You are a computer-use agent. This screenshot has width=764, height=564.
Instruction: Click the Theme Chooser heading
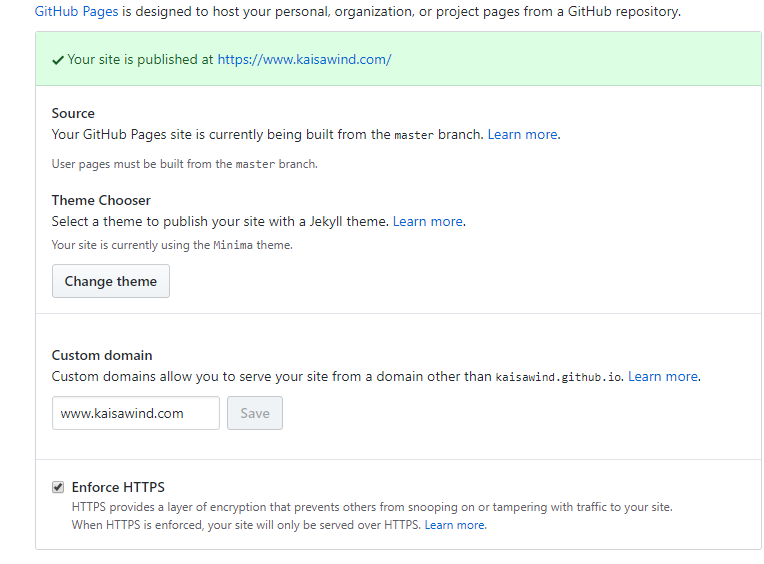click(x=101, y=200)
